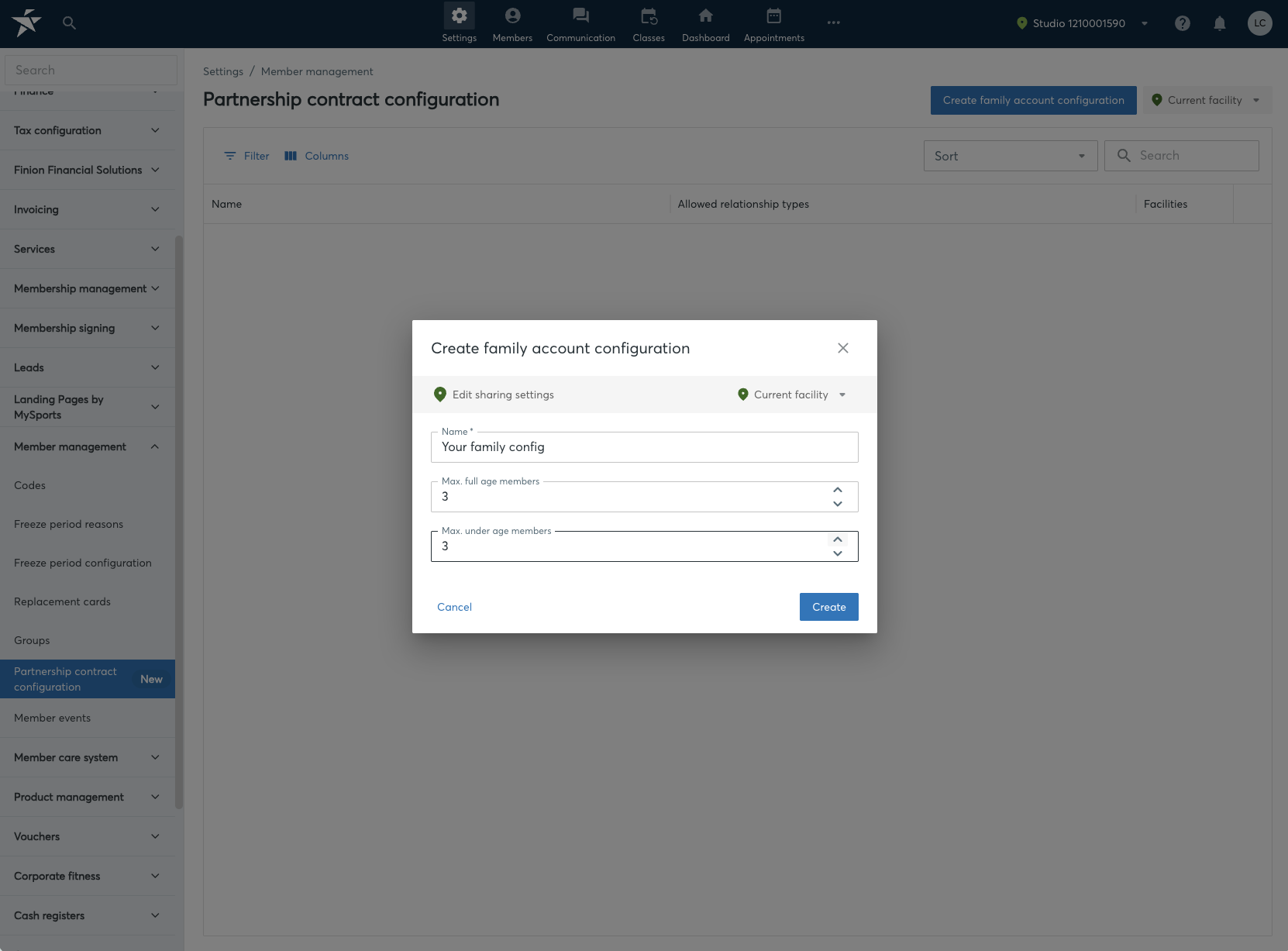Click Allowed relationship types column header
The image size is (1288, 951).
[x=903, y=204]
